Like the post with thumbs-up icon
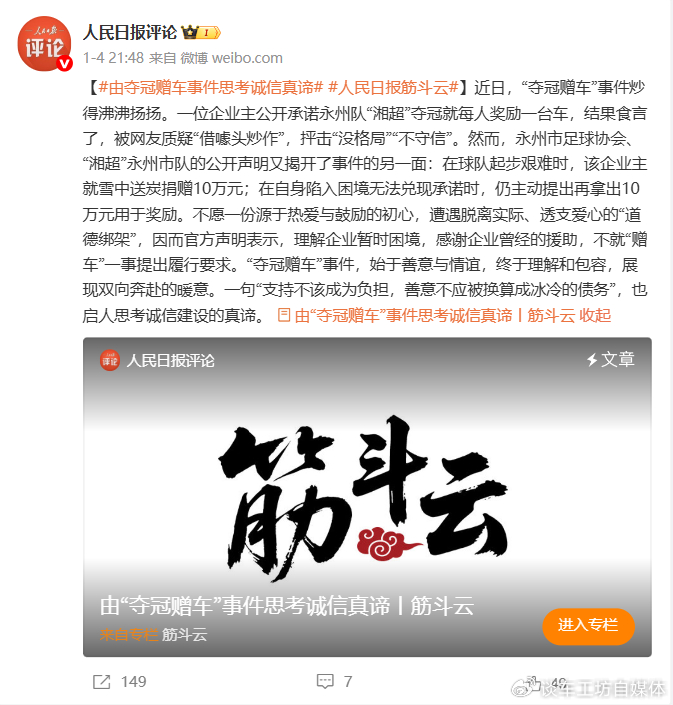The width and height of the screenshot is (673, 705). click(533, 683)
